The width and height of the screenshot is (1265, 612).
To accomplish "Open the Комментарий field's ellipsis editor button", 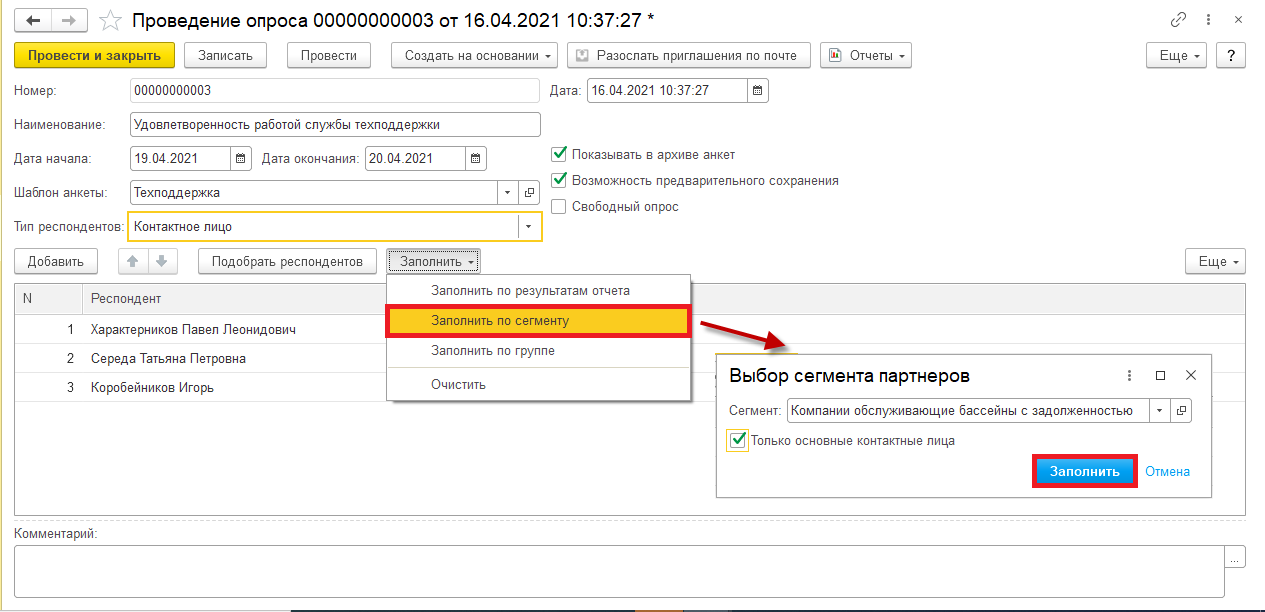I will pyautogui.click(x=1235, y=557).
